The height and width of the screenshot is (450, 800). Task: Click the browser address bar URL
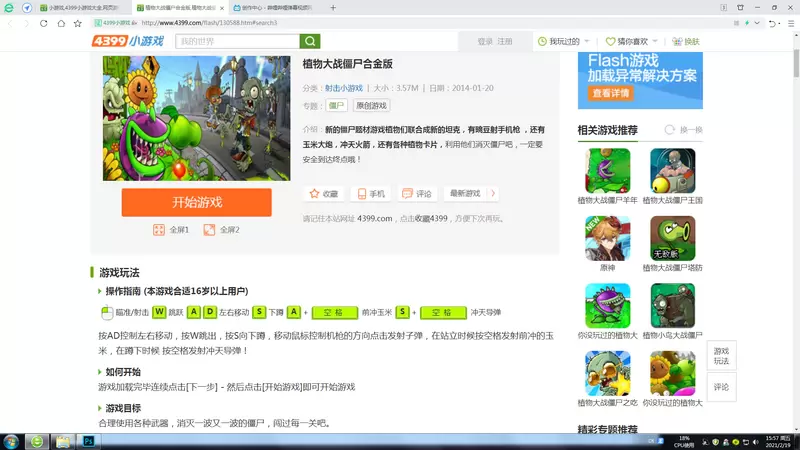(x=209, y=23)
